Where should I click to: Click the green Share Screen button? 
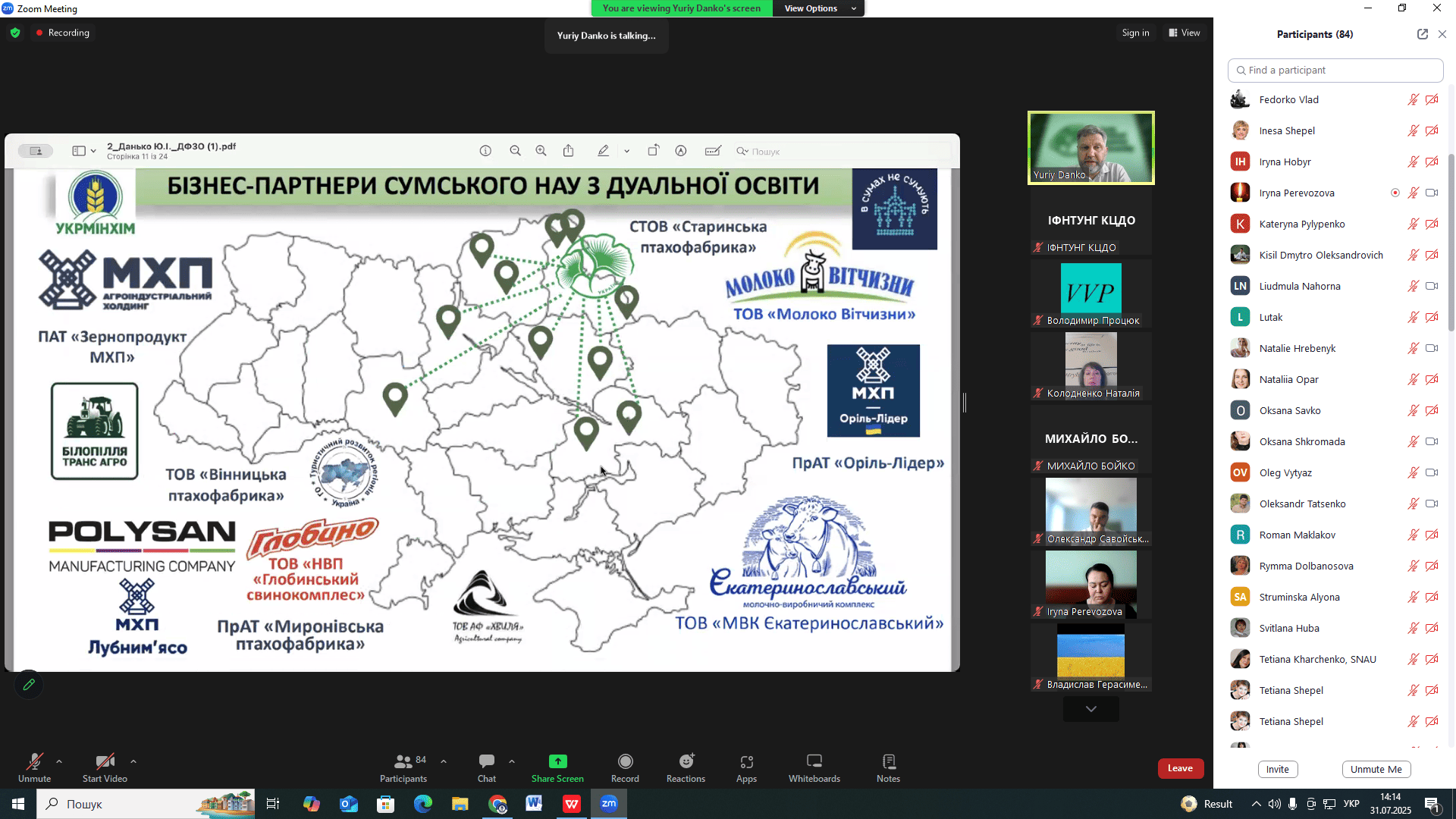557,767
